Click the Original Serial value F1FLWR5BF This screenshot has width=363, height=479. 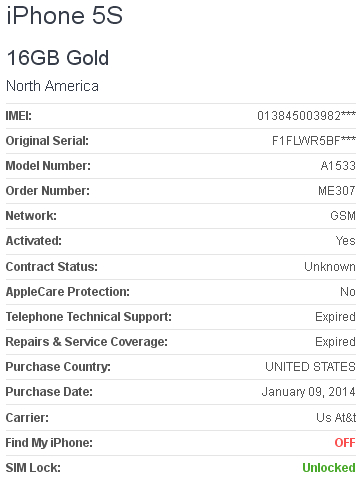point(314,141)
